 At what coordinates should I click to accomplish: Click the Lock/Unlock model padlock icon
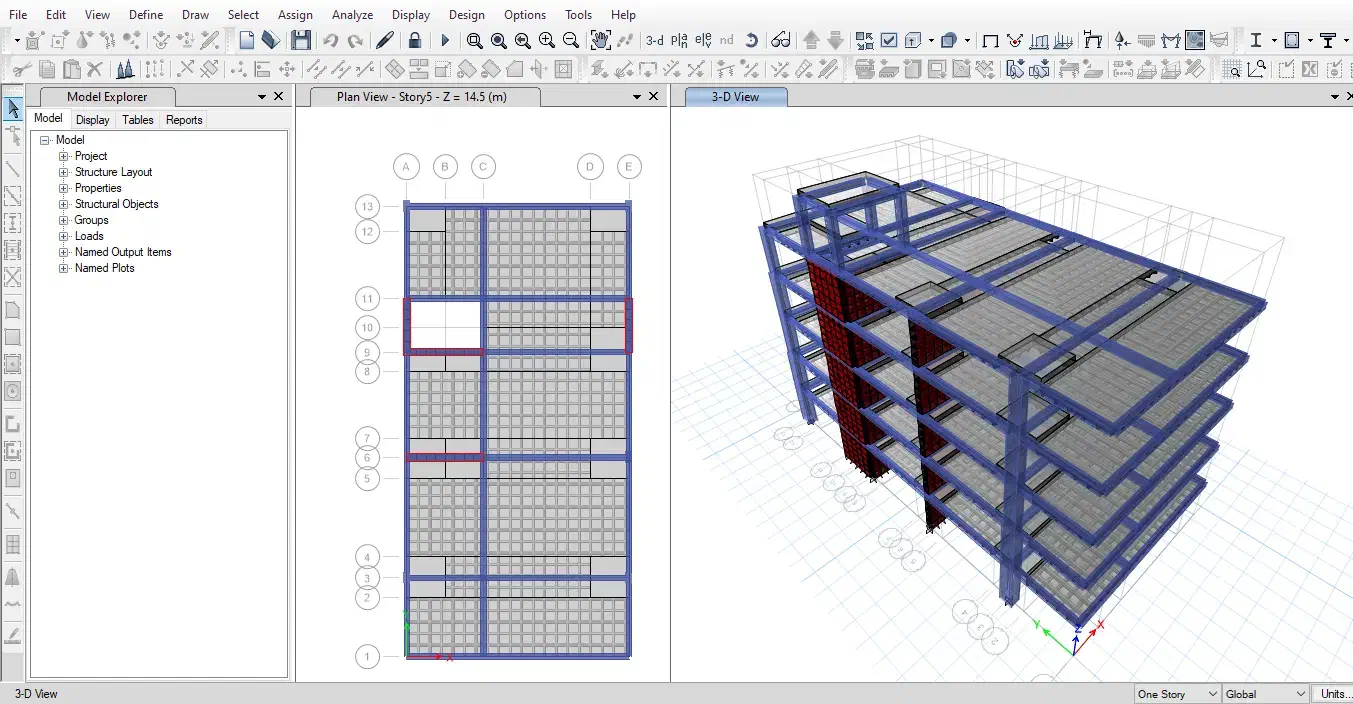(x=414, y=41)
